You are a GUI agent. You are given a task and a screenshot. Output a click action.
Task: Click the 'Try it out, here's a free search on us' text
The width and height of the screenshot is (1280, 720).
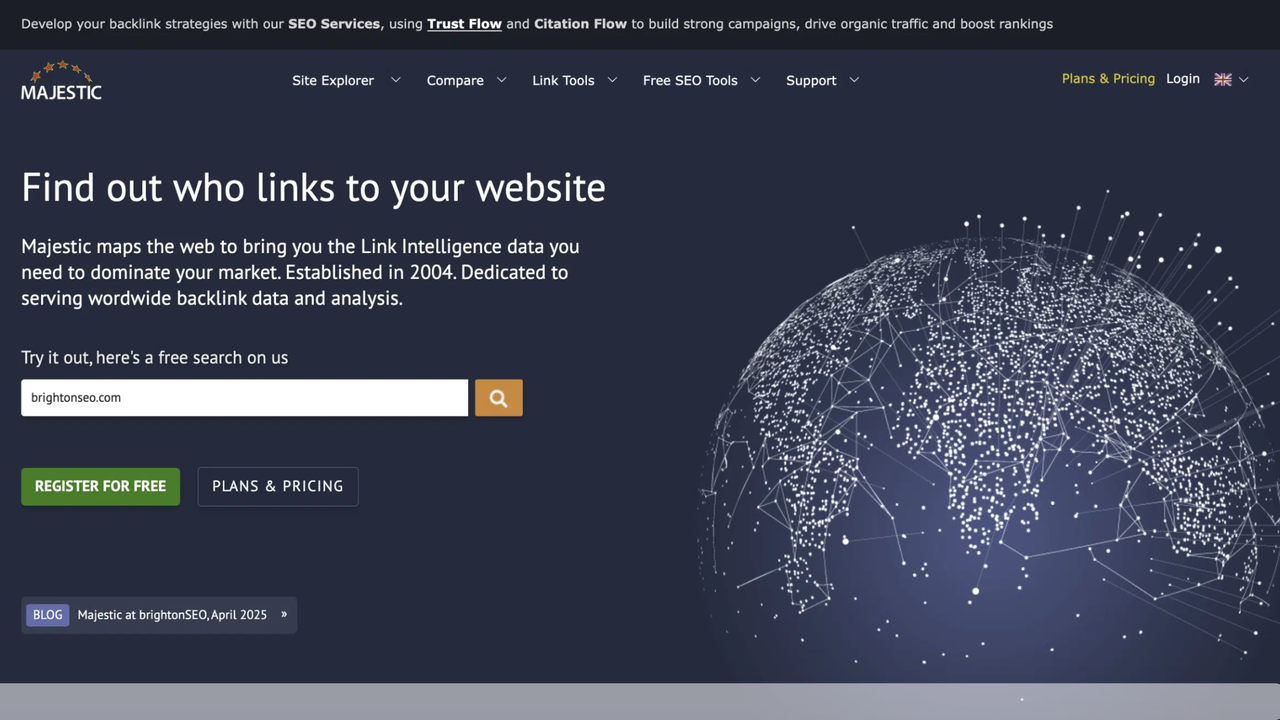click(x=154, y=357)
